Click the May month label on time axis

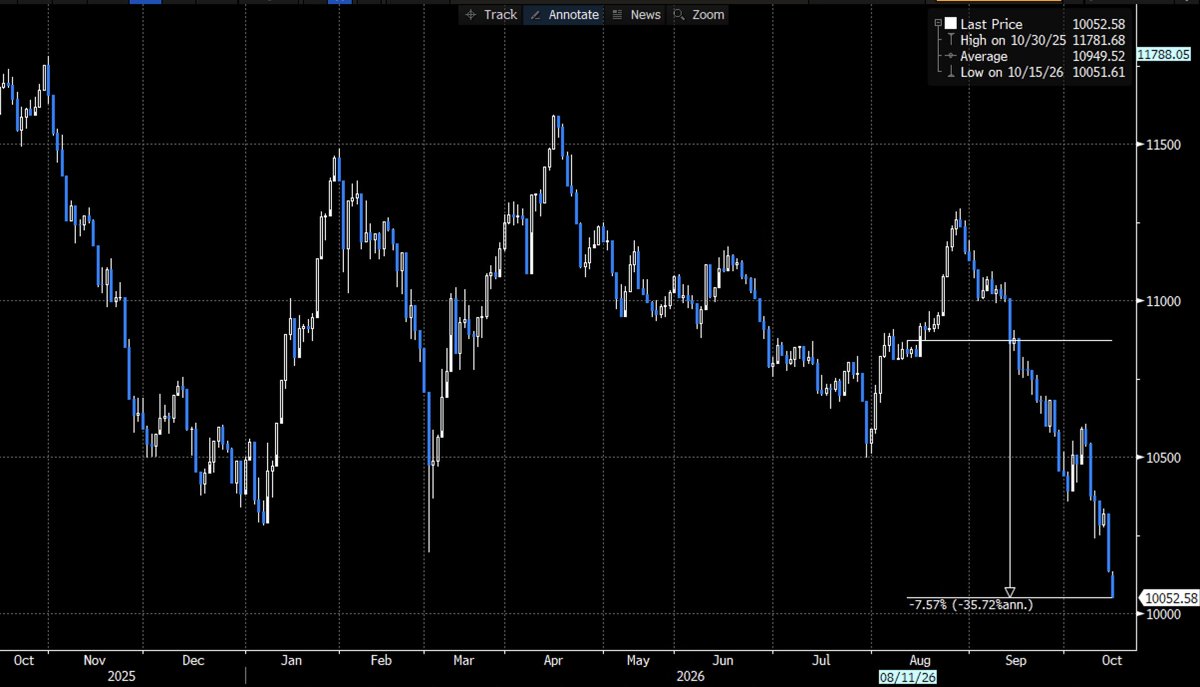tap(637, 660)
